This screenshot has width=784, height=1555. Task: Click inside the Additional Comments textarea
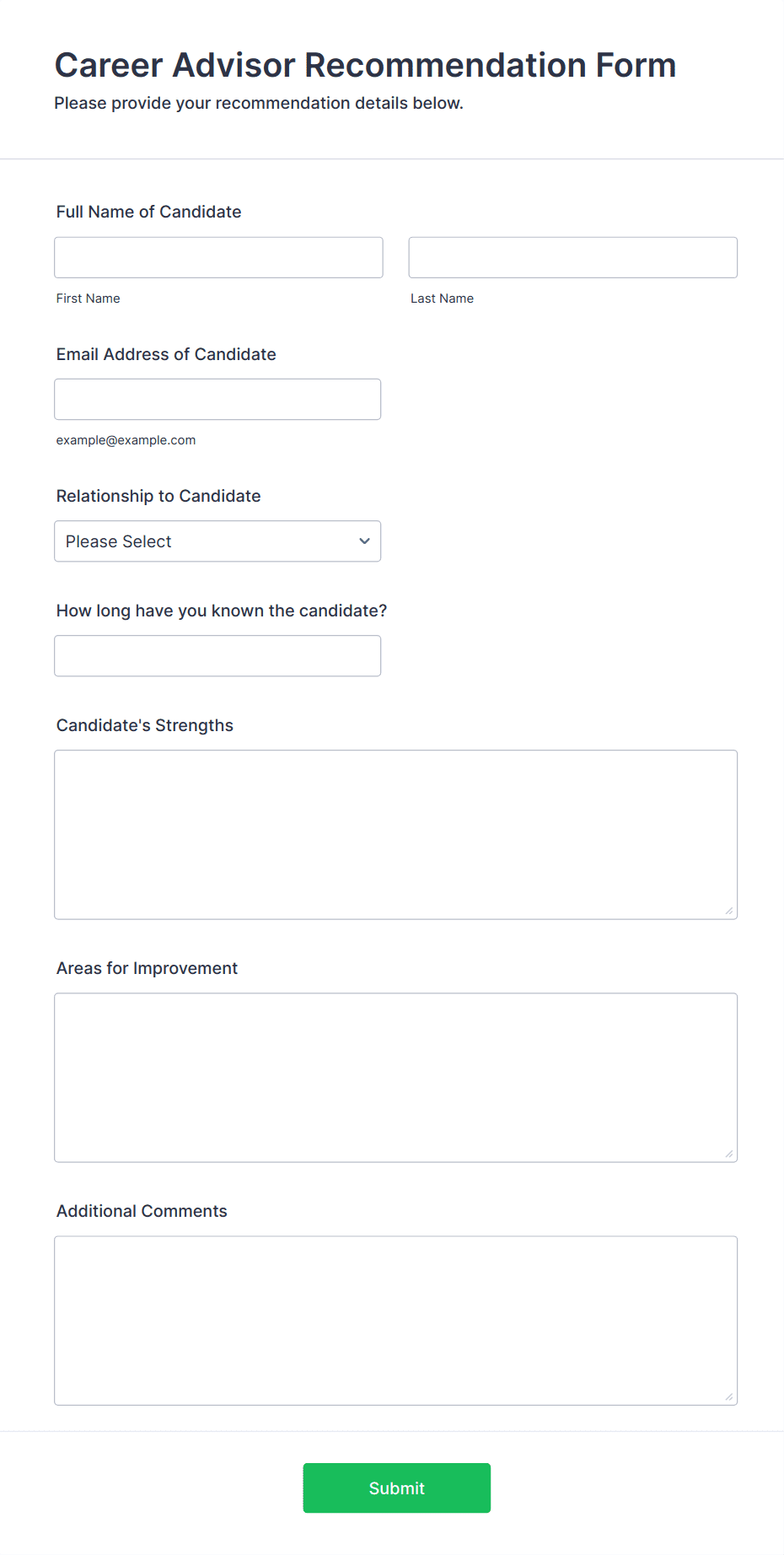pyautogui.click(x=396, y=1321)
